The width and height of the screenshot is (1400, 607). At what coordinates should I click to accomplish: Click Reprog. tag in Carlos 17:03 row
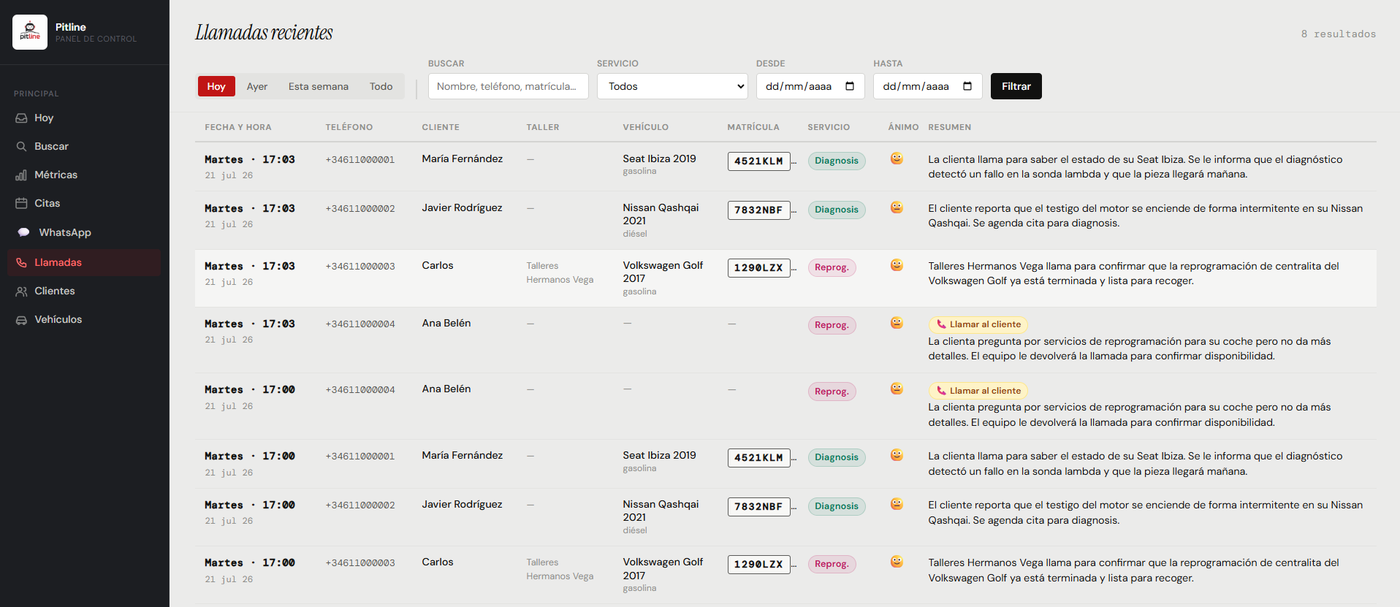[x=832, y=267]
